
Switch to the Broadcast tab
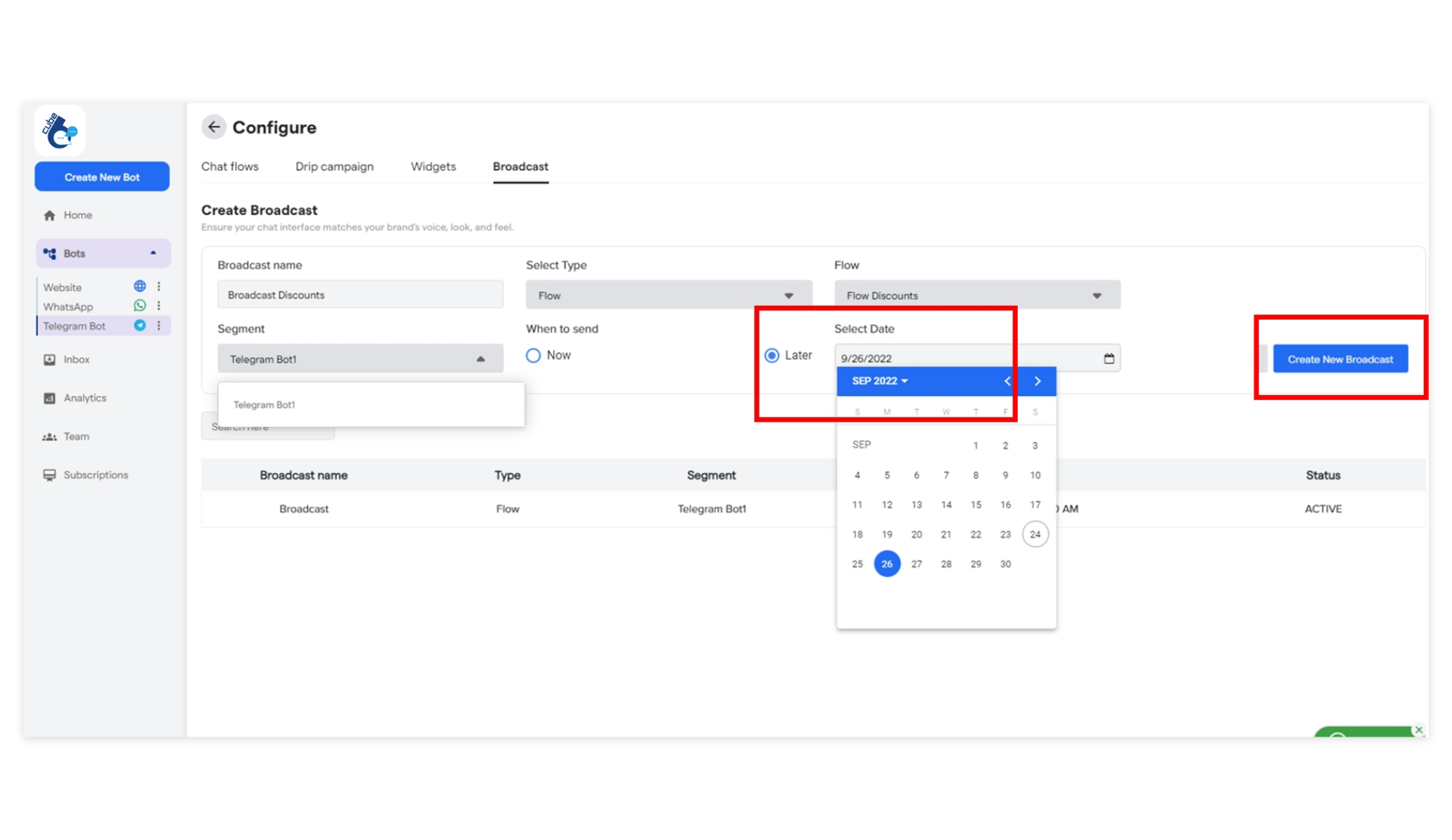(521, 166)
